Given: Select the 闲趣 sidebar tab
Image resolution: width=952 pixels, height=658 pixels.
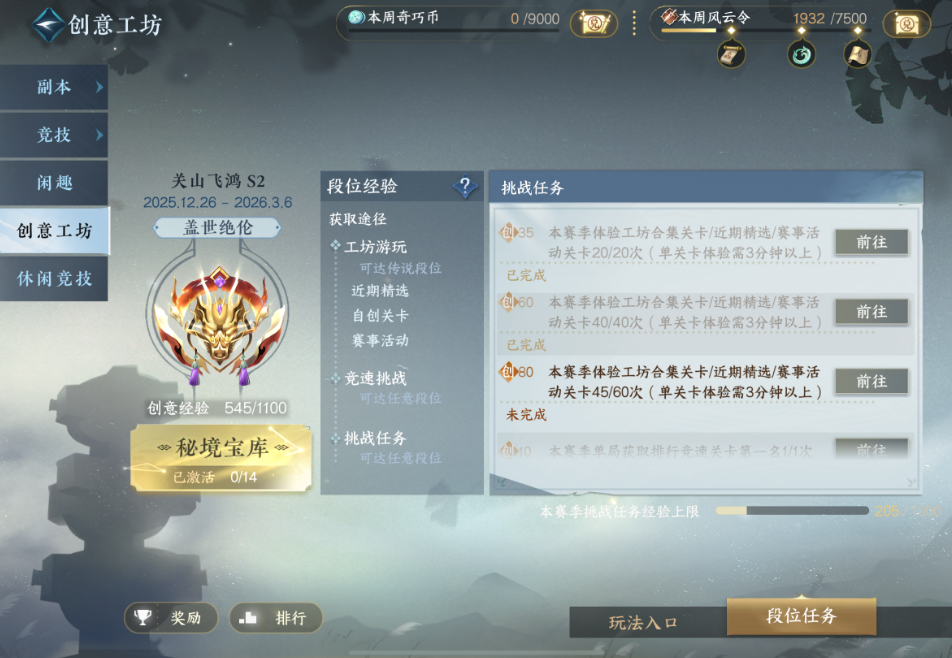Looking at the screenshot, I should [54, 183].
